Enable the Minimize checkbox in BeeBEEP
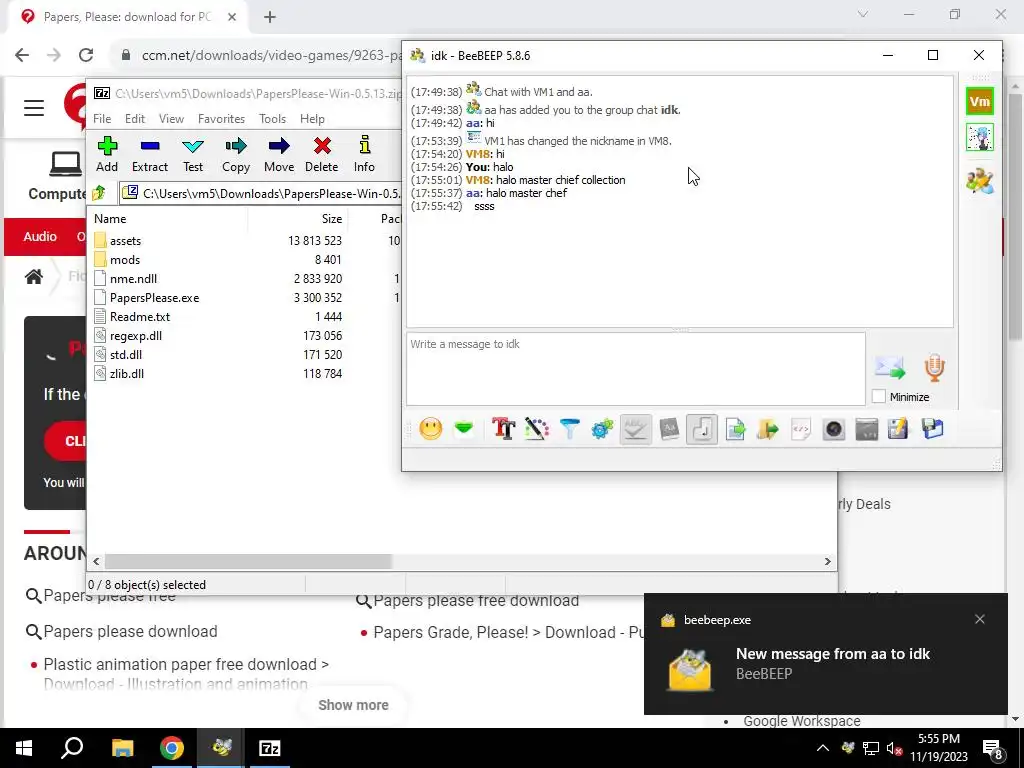This screenshot has width=1024, height=768. click(879, 396)
